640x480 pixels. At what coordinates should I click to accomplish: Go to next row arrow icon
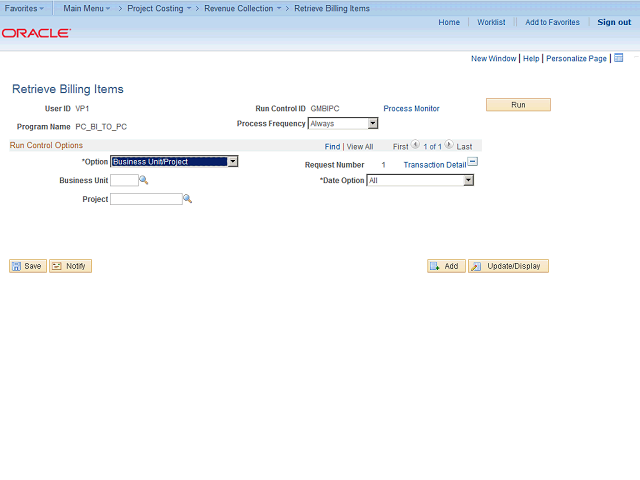click(449, 144)
